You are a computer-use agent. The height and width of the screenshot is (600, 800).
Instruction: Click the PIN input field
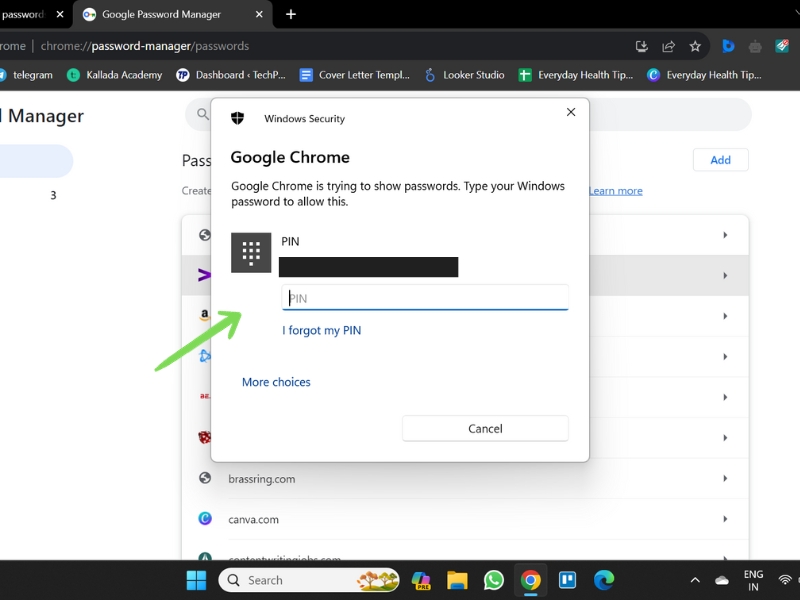point(425,297)
